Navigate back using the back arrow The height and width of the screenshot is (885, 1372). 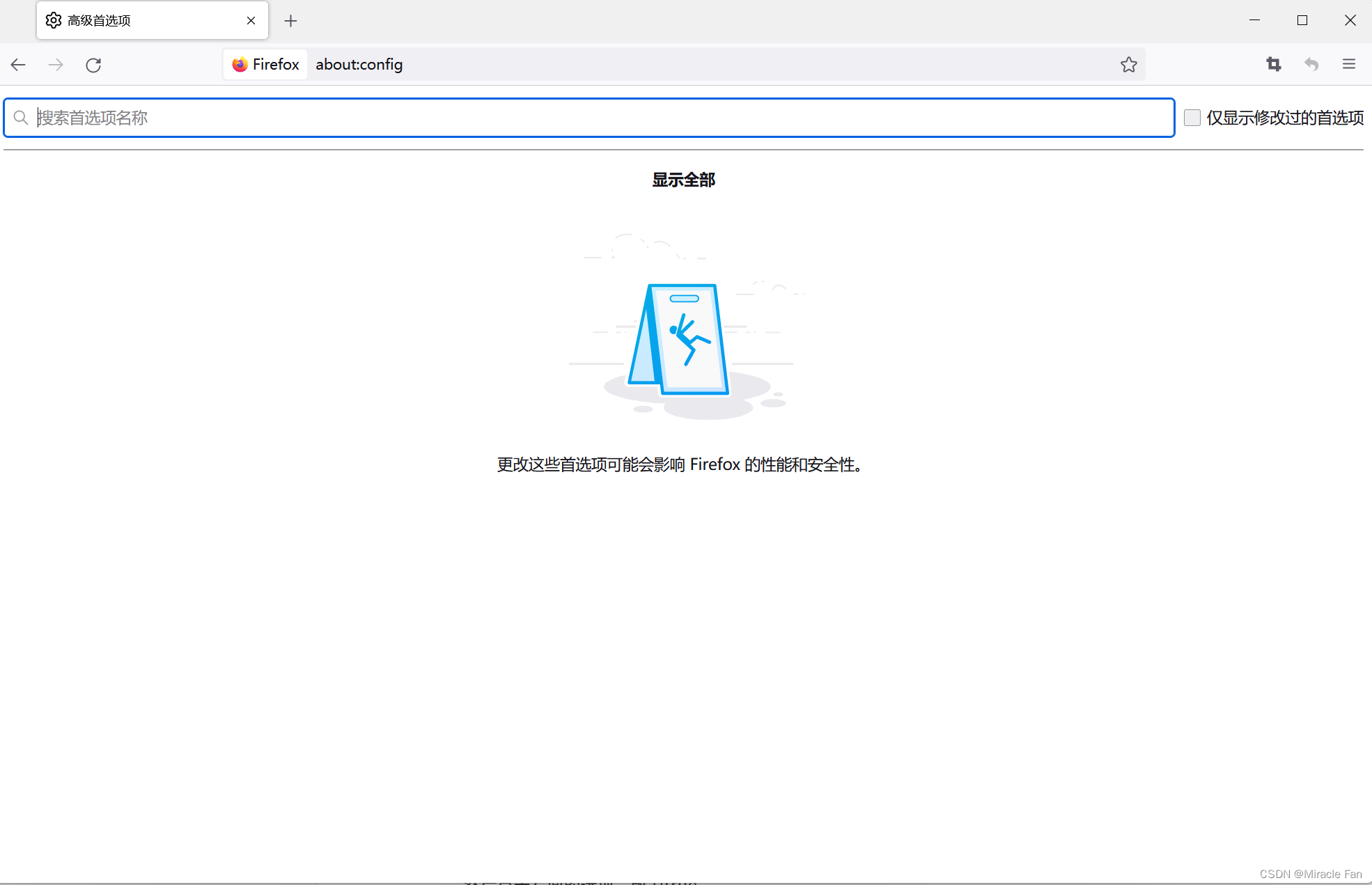[19, 64]
